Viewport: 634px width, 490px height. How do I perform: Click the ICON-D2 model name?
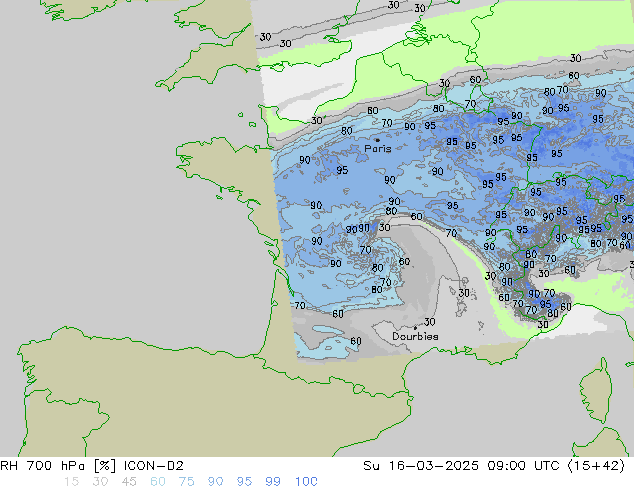coord(154,466)
